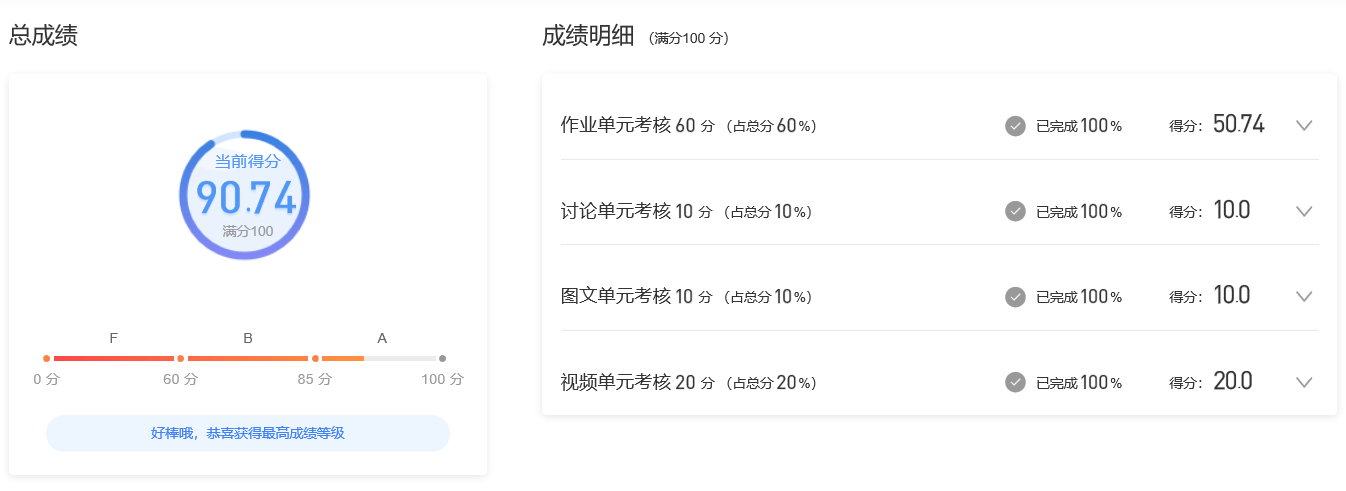Select the 作业单元考核 60 分 row title
Viewport: 1346px width, 491px height.
tap(637, 126)
